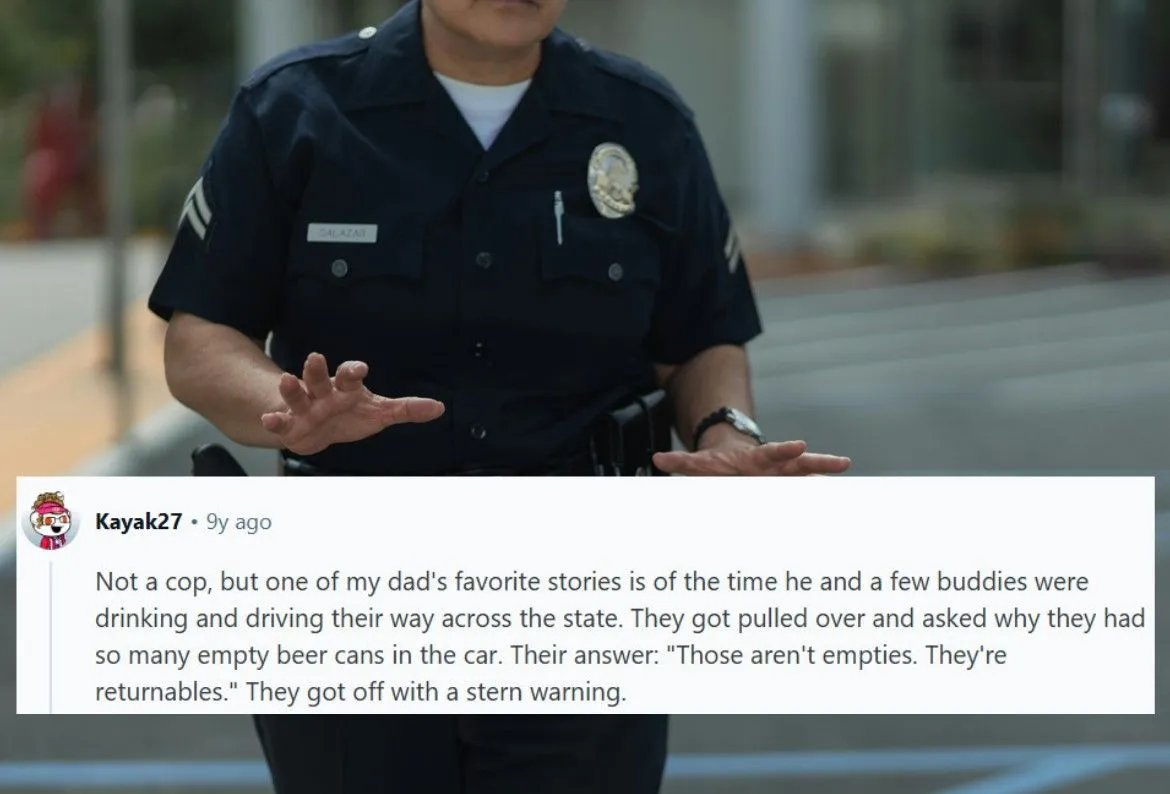Click the rank chevrons on the left sleeve

point(195,208)
